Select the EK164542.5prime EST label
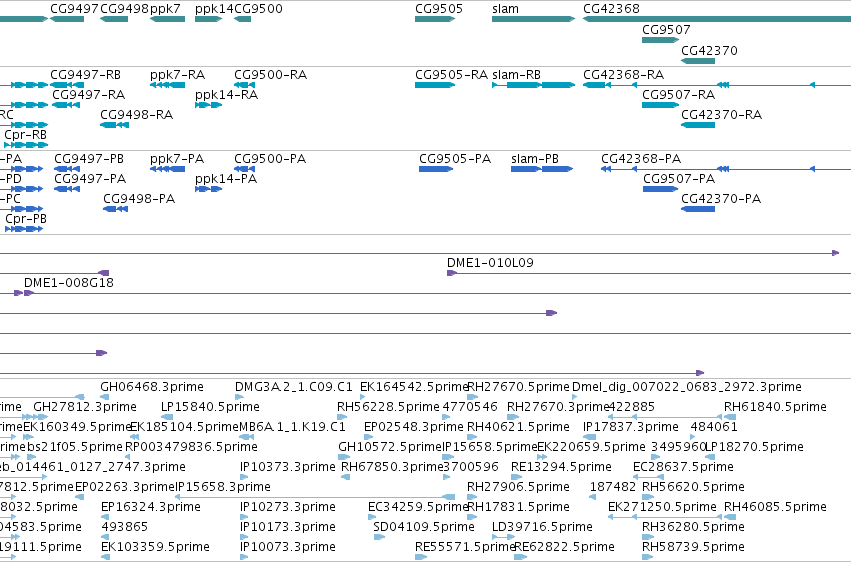Viewport: 851px width, 562px height. [414, 387]
